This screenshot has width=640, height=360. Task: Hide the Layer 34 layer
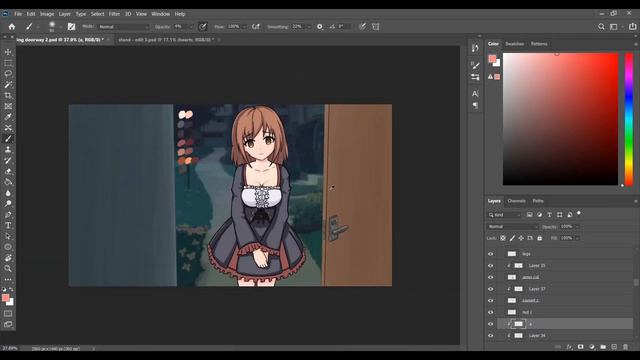click(491, 336)
